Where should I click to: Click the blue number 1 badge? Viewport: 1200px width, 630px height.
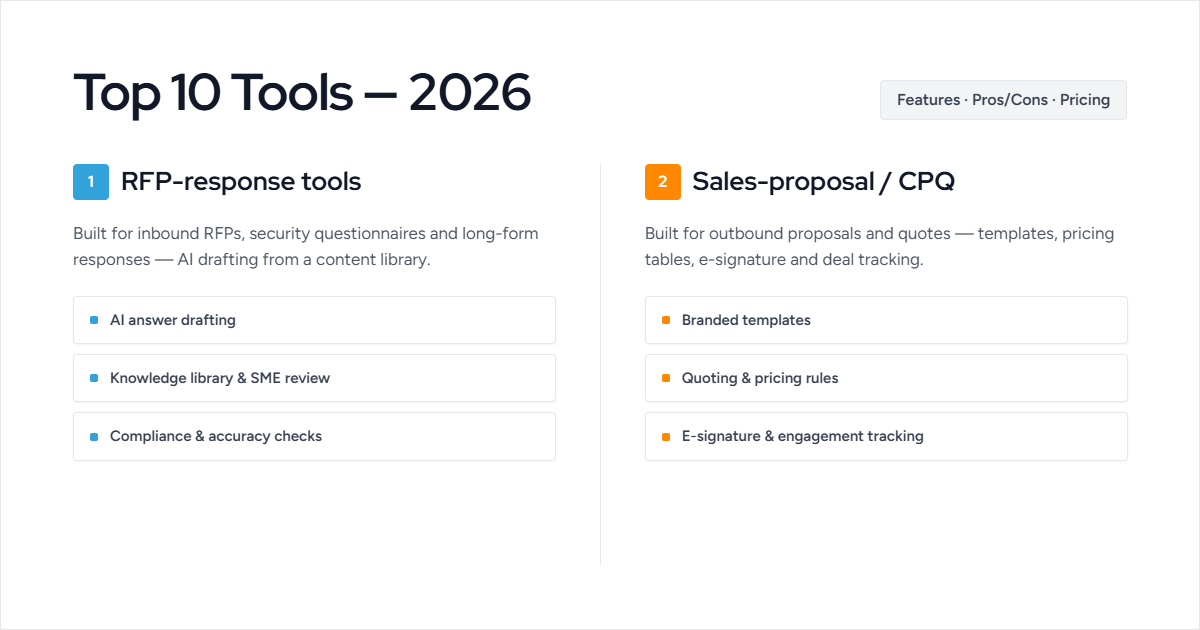91,182
